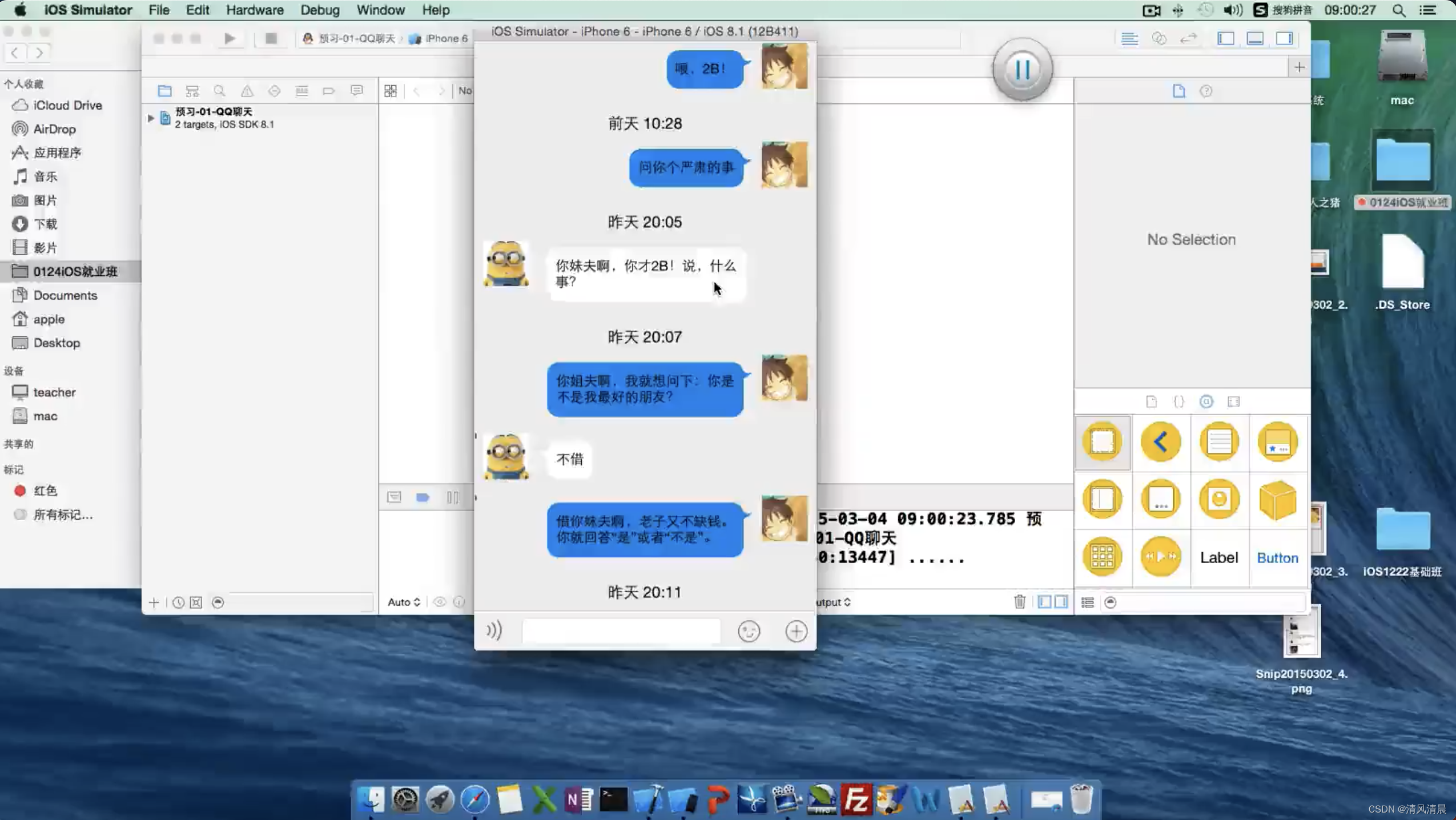Open the Breakpoint navigator icon
The height and width of the screenshot is (820, 1456).
coord(329,91)
